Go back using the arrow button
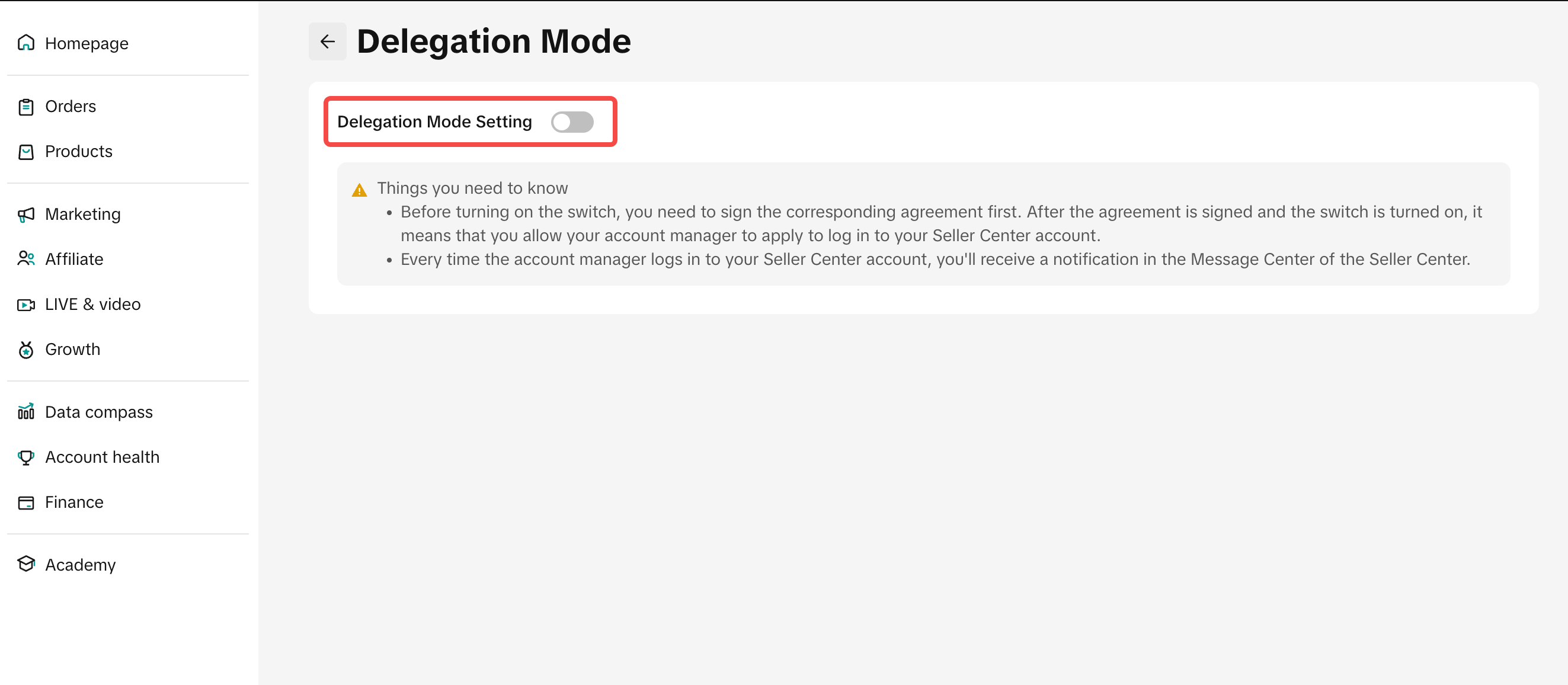 pos(328,41)
